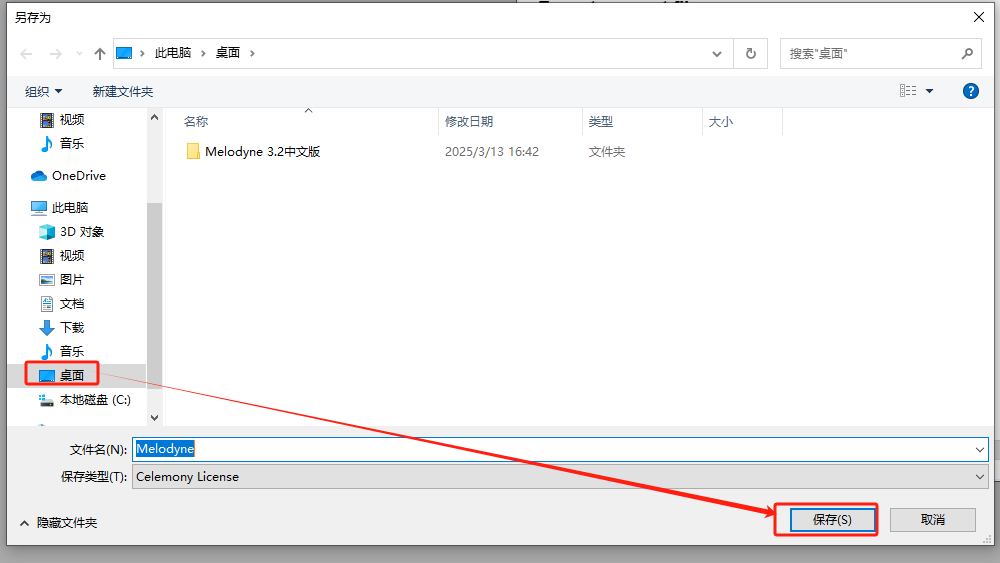Select 此电脑 in the address breadcrumb
This screenshot has width=1000, height=563.
click(x=173, y=53)
